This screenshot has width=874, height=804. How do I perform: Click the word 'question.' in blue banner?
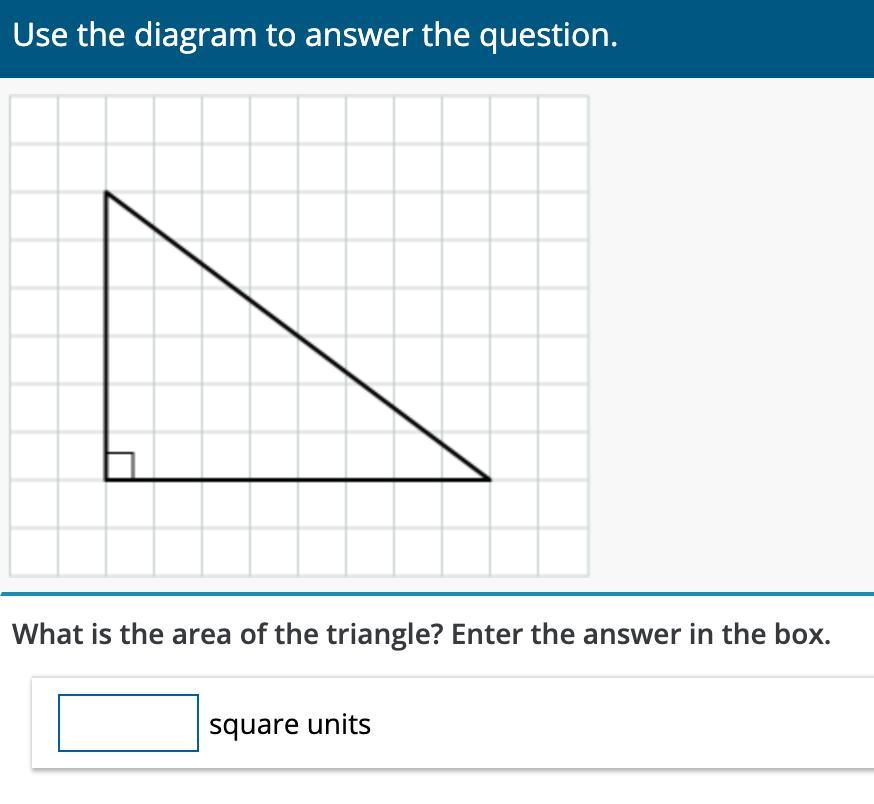click(x=548, y=36)
